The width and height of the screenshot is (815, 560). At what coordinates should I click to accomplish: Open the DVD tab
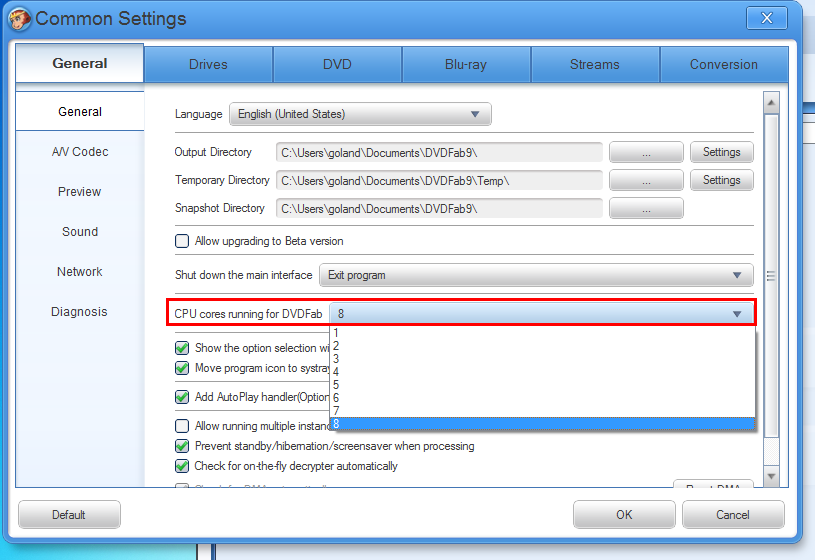pyautogui.click(x=337, y=64)
